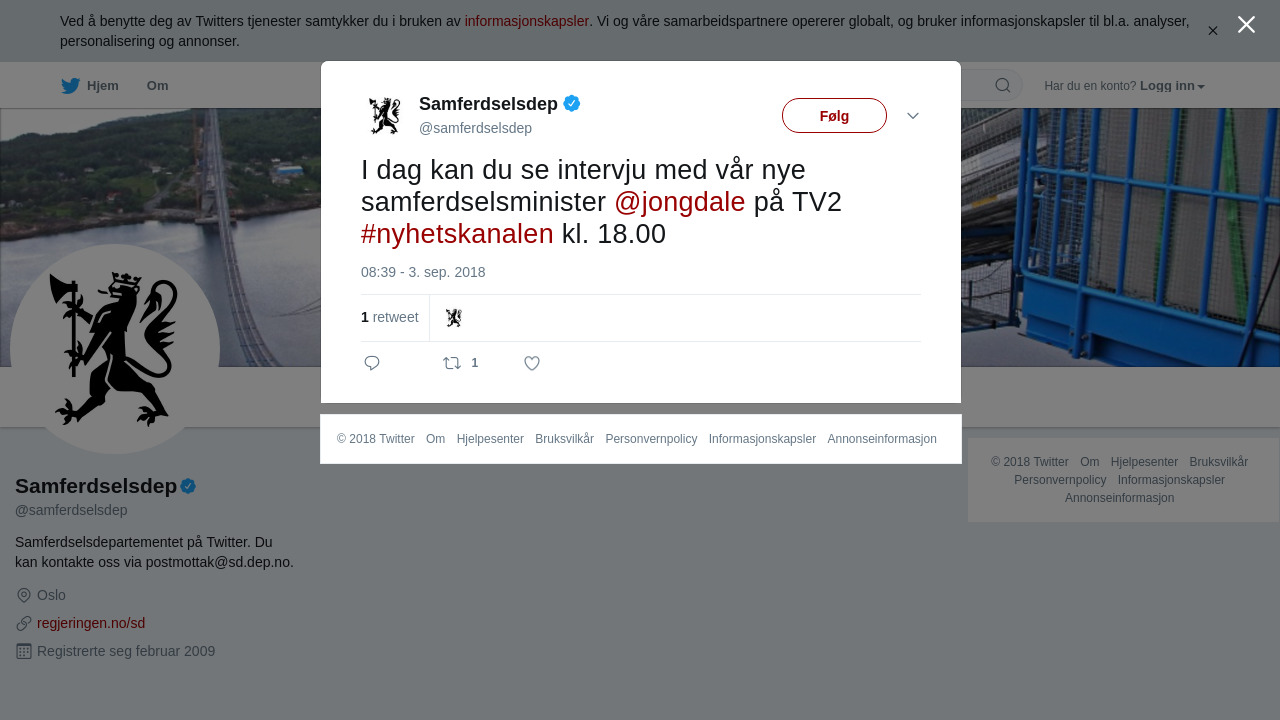
Task: Open regjeringen.no/sd profile link
Action: [91, 623]
